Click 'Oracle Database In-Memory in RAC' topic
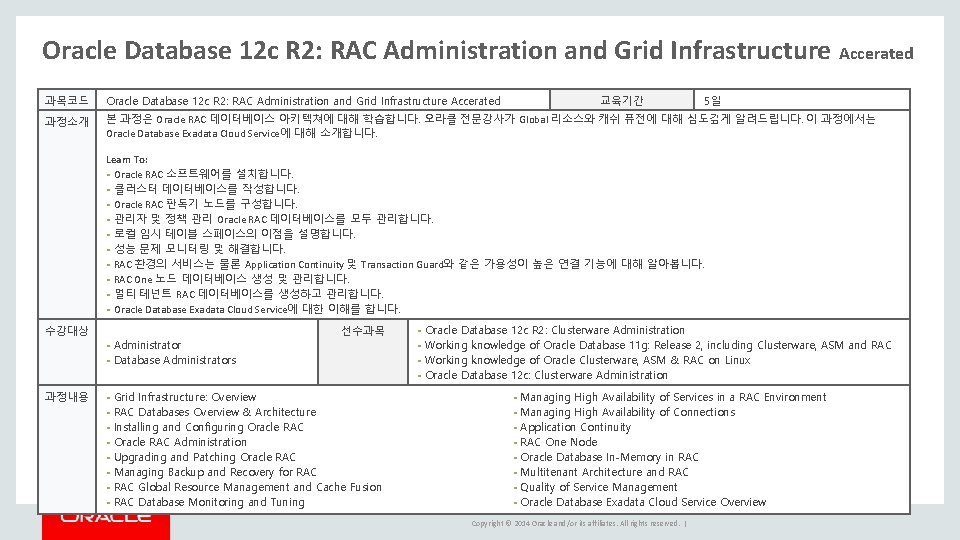This screenshot has height=540, width=960. pyautogui.click(x=609, y=457)
